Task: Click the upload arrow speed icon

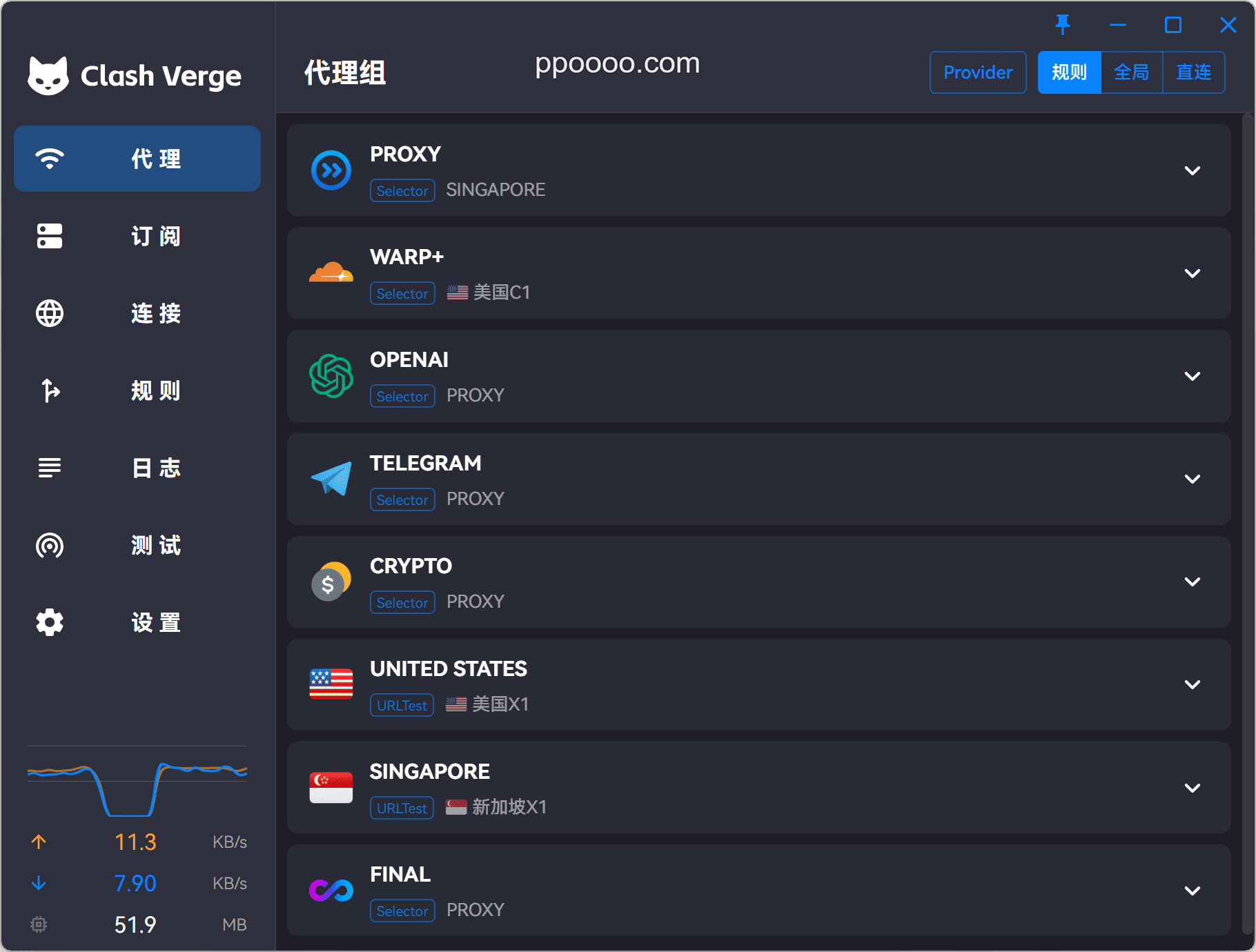Action: tap(39, 842)
